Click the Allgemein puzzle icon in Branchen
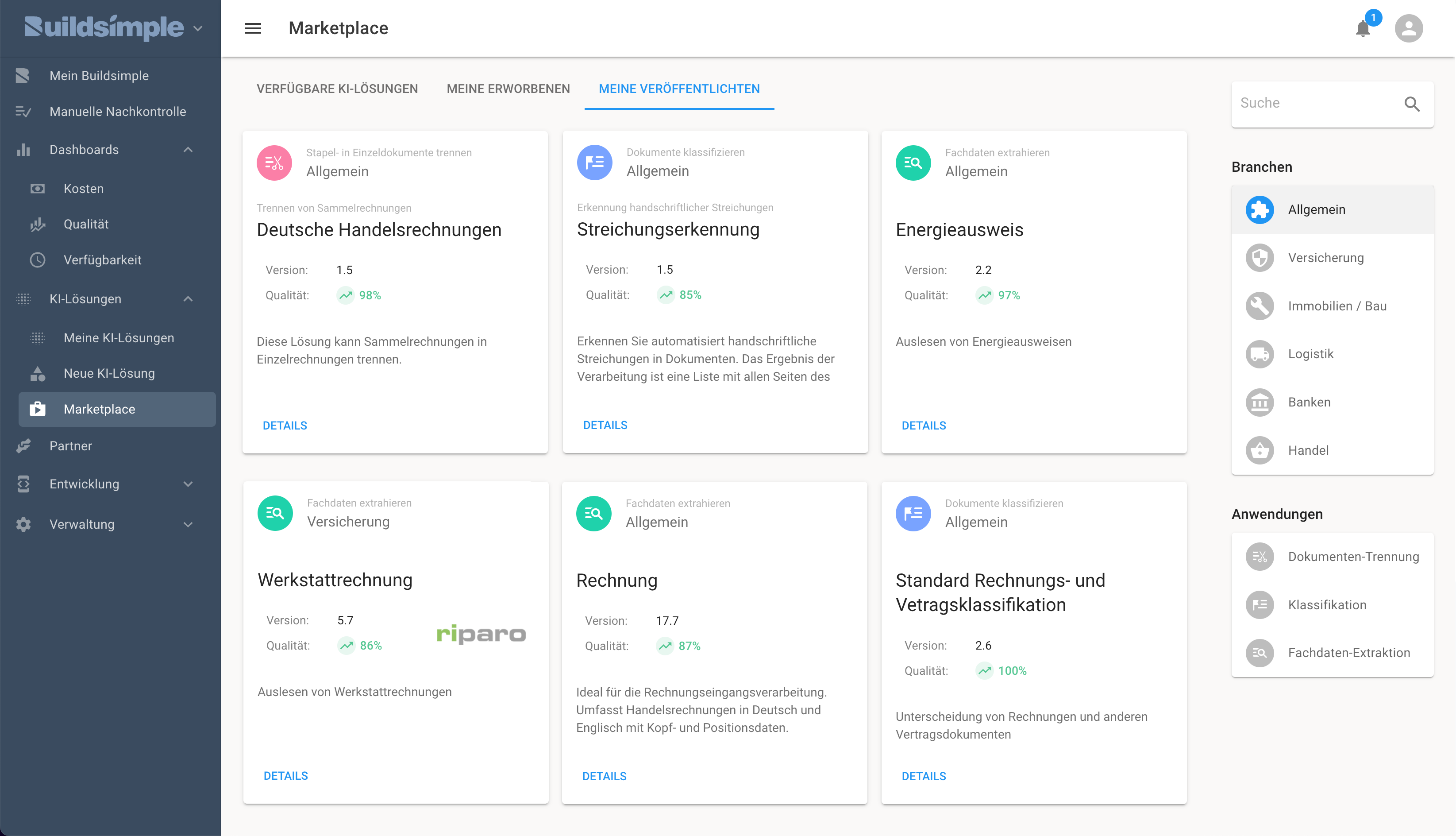The width and height of the screenshot is (1456, 836). point(1259,209)
